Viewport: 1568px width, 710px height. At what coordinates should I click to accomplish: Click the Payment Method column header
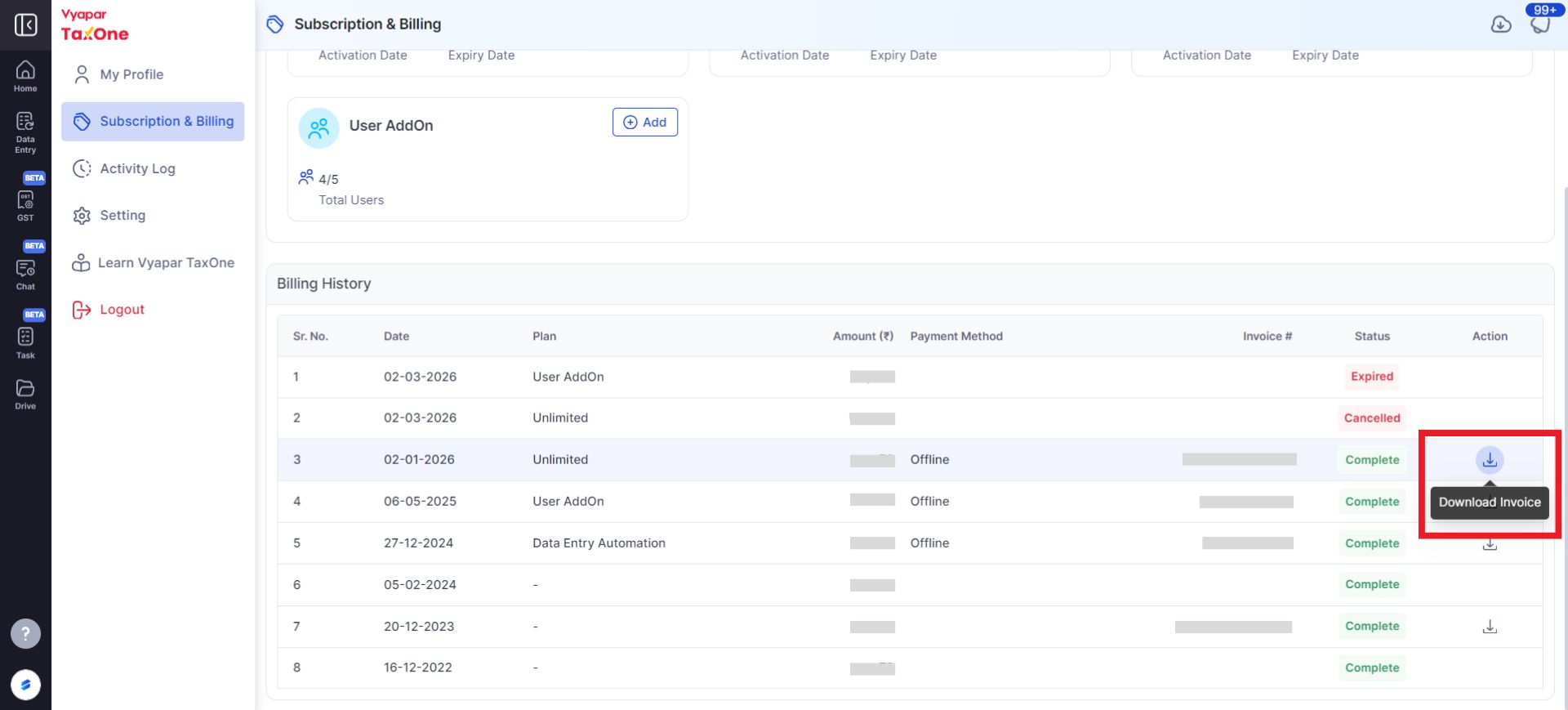click(x=956, y=336)
